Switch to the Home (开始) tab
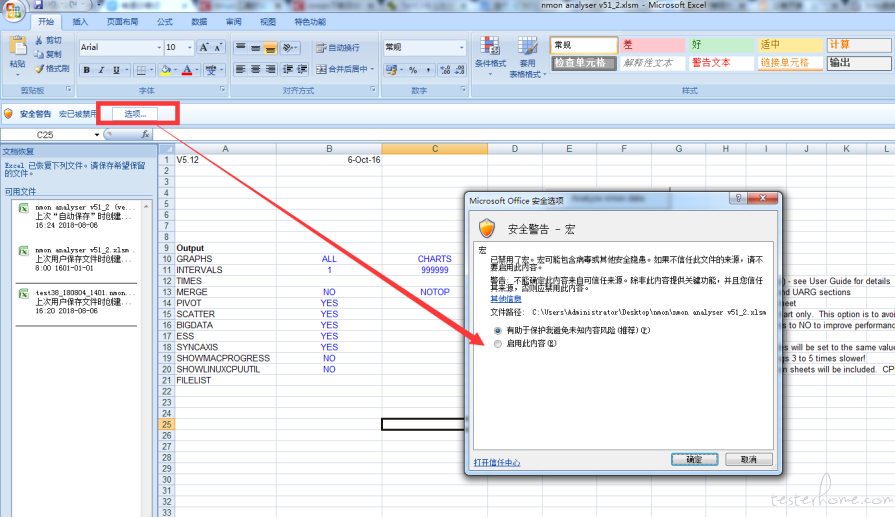This screenshot has width=895, height=518. (46, 22)
